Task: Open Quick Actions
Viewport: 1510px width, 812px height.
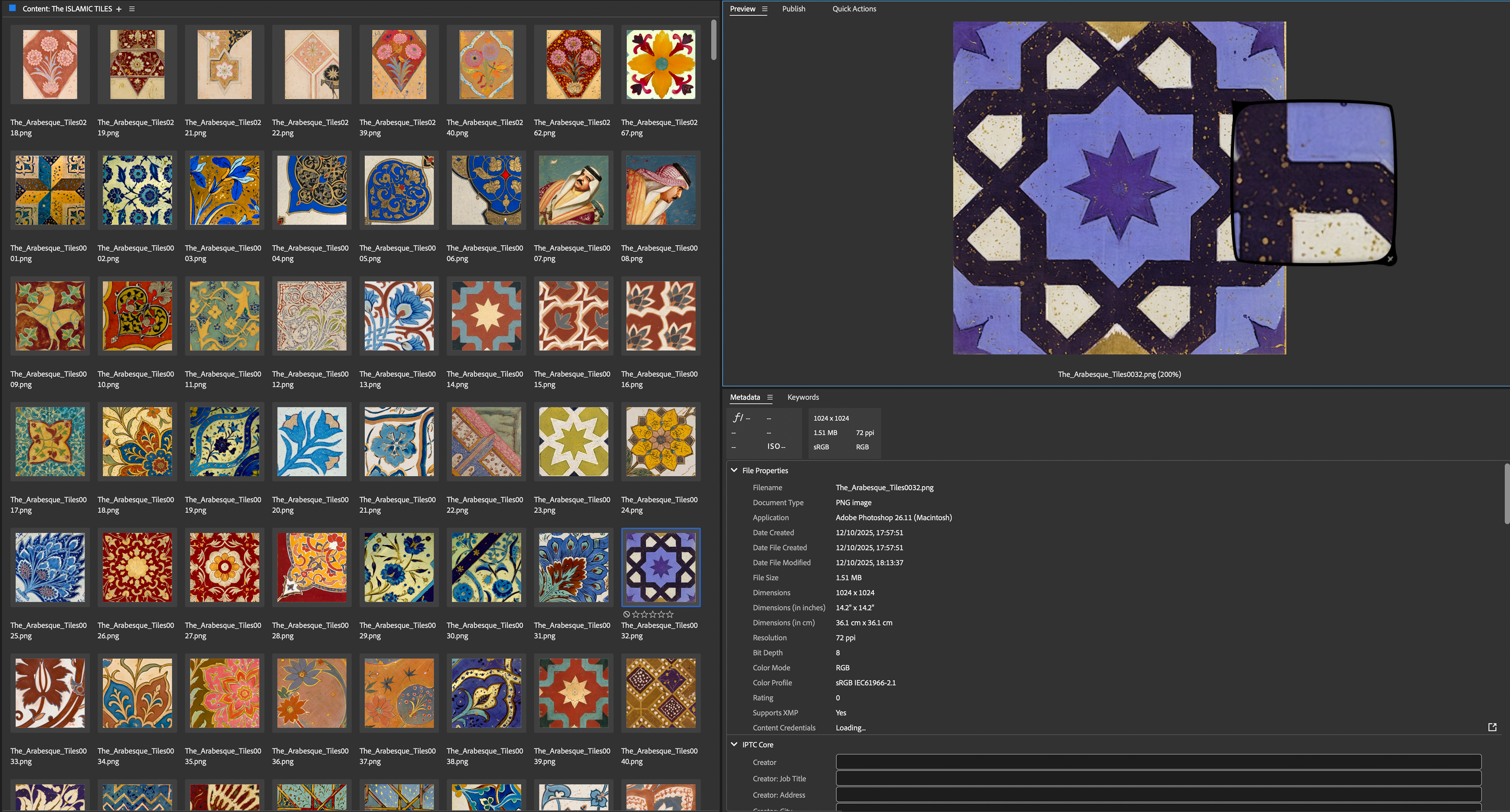Action: click(x=854, y=9)
